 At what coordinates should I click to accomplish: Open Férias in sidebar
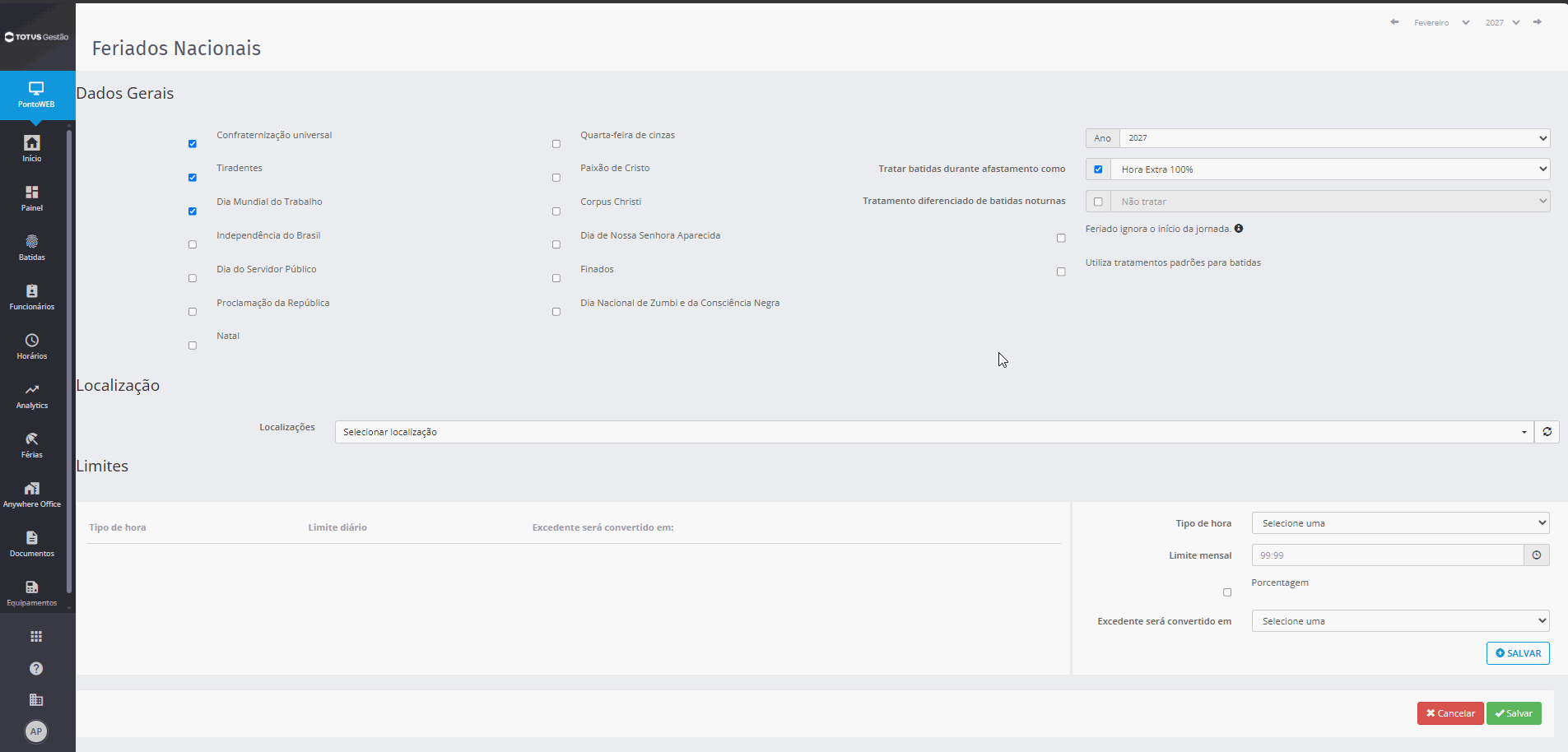coord(32,444)
